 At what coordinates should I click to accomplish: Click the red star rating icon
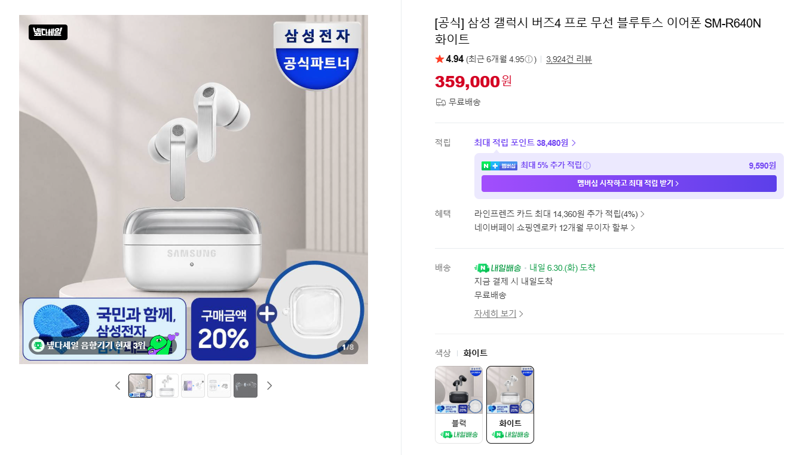[439, 59]
